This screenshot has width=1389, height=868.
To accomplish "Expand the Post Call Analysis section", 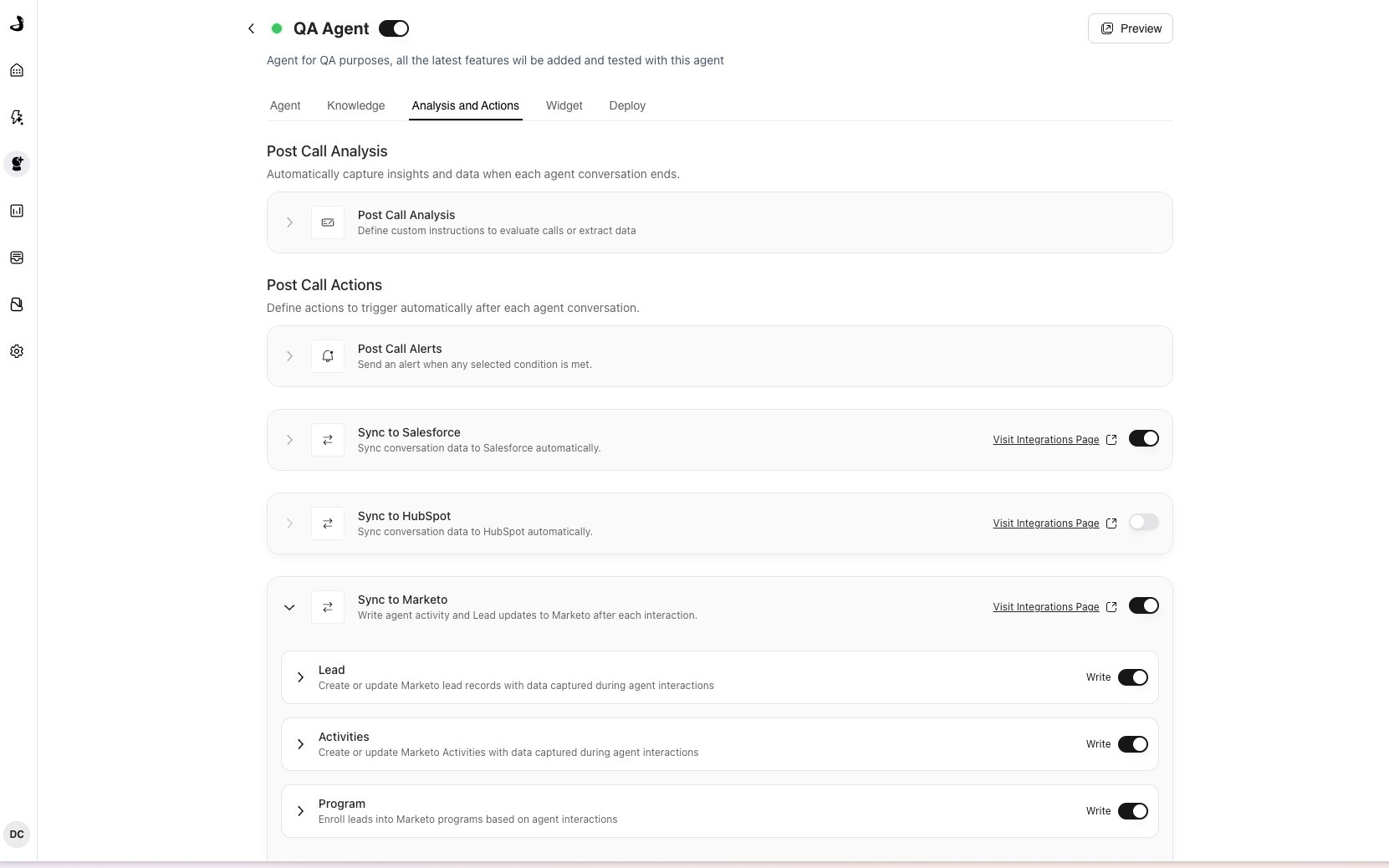I will 289,222.
